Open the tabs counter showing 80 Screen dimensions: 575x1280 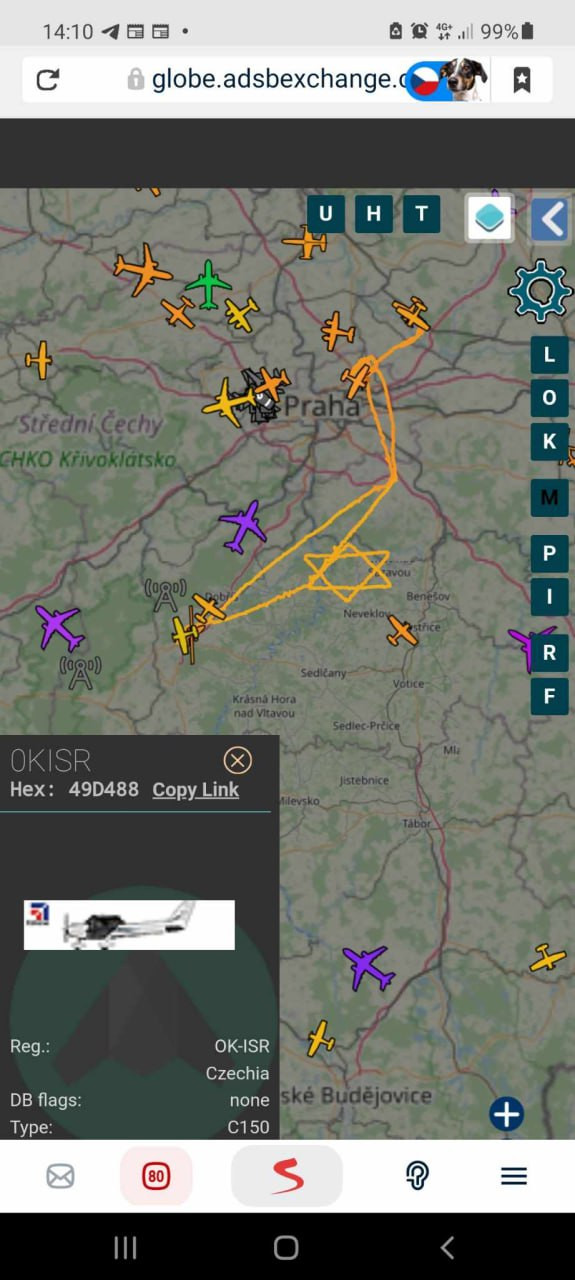[x=156, y=1176]
